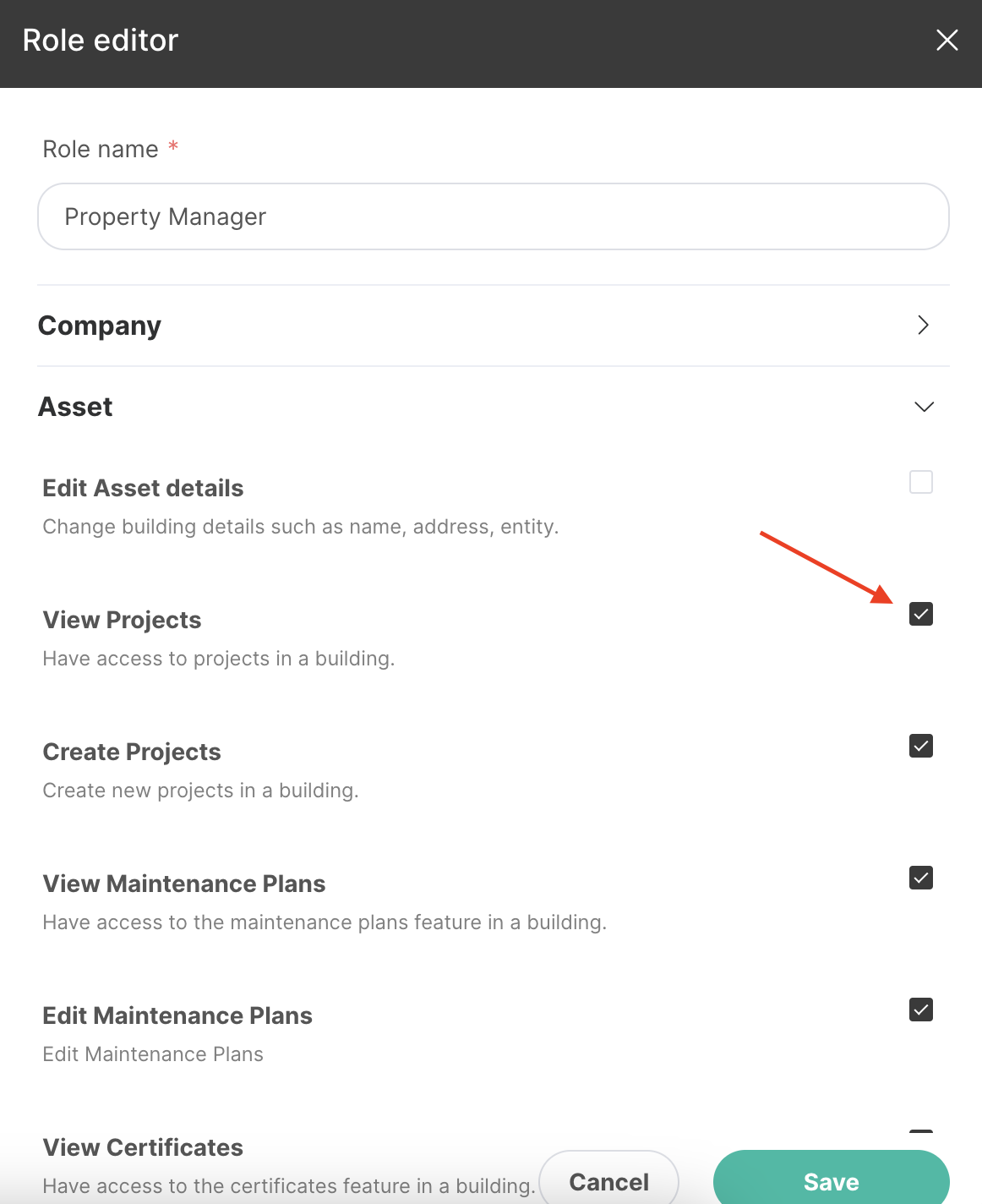Select the Edit Asset details title
Image resolution: width=982 pixels, height=1204 pixels.
(143, 488)
